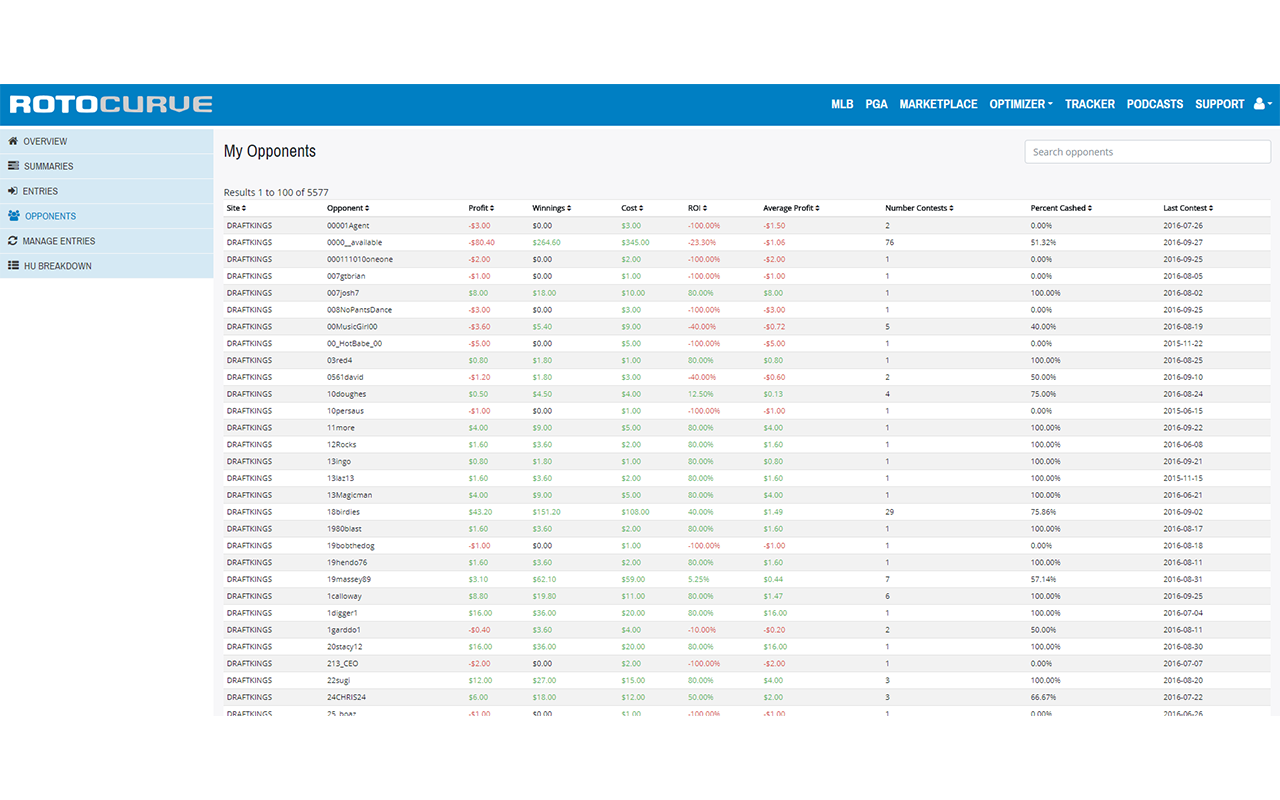Click opponent 18birdies

pos(343,513)
